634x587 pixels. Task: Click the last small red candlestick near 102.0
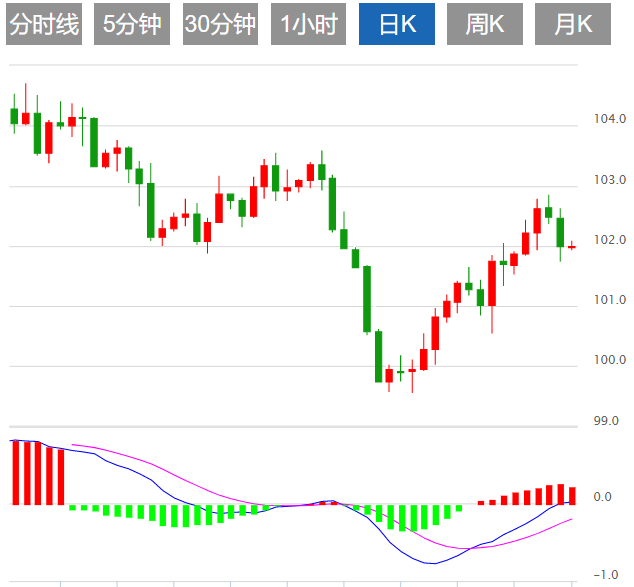(572, 247)
